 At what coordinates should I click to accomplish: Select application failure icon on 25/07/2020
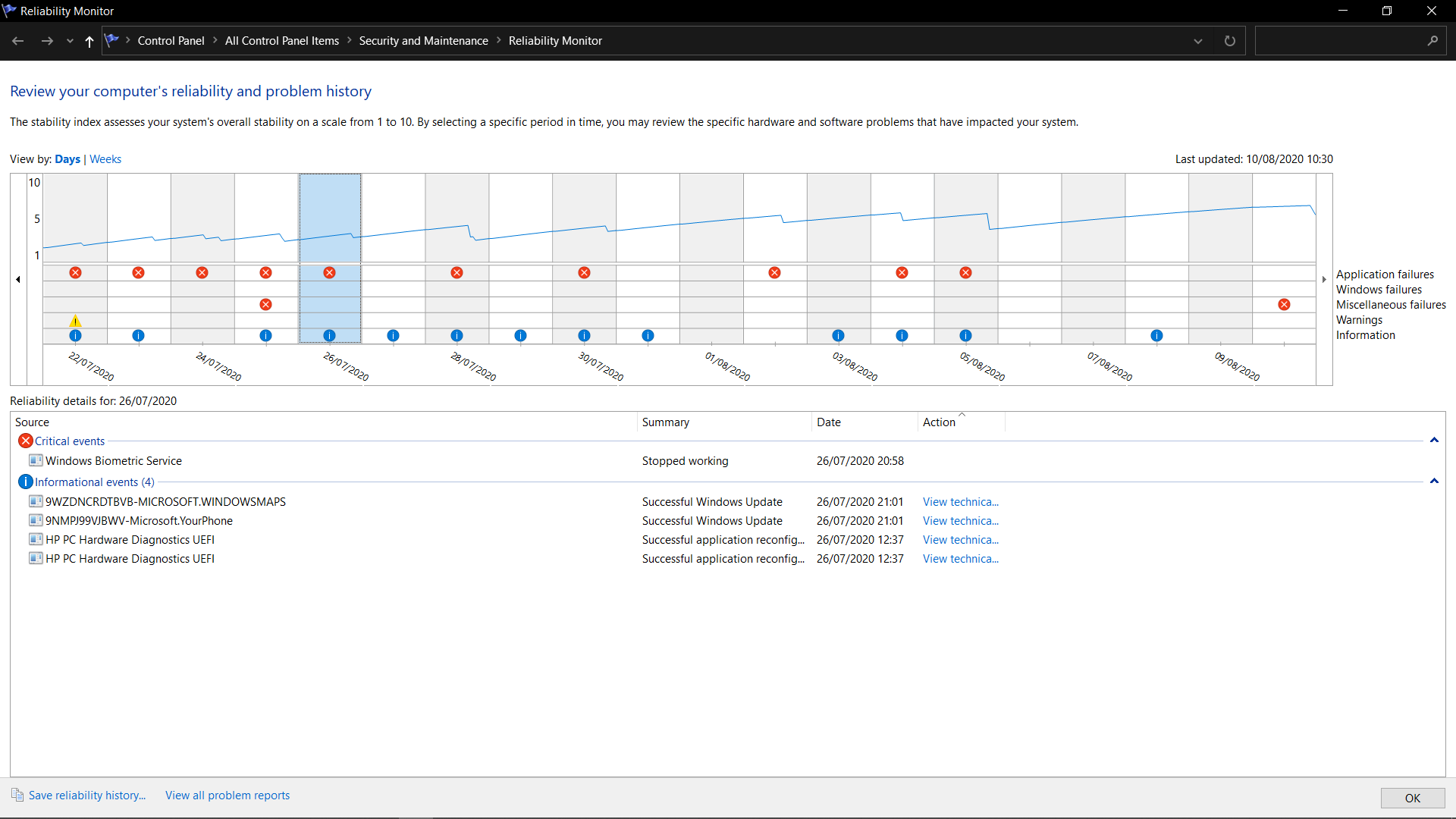pyautogui.click(x=265, y=272)
